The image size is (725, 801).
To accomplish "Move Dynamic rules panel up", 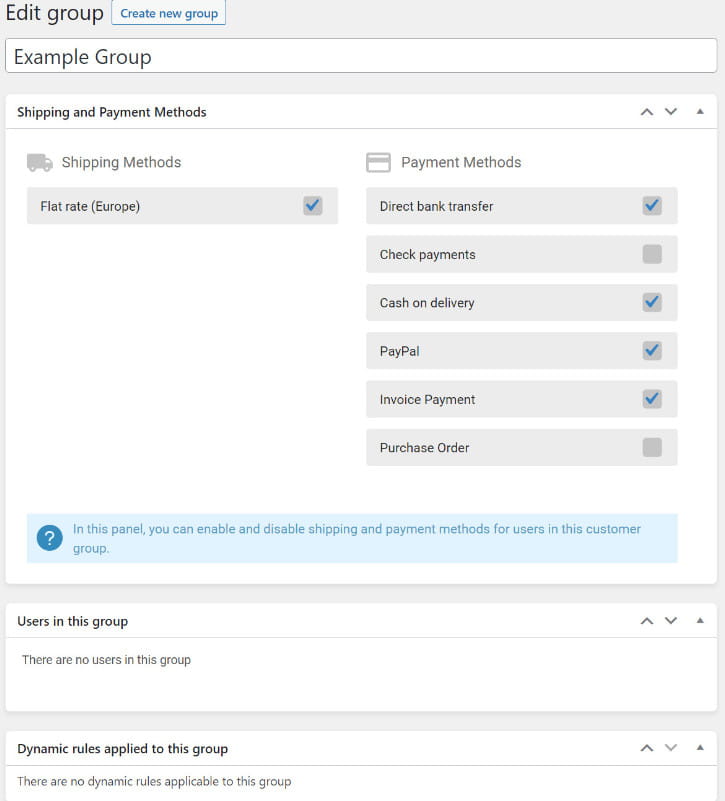I will [x=647, y=748].
